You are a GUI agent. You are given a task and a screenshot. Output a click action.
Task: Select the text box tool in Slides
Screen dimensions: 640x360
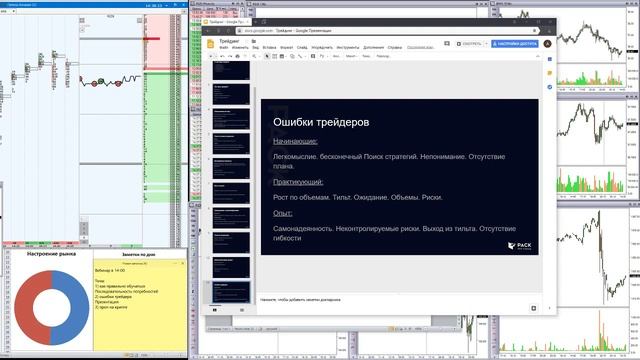pos(274,56)
